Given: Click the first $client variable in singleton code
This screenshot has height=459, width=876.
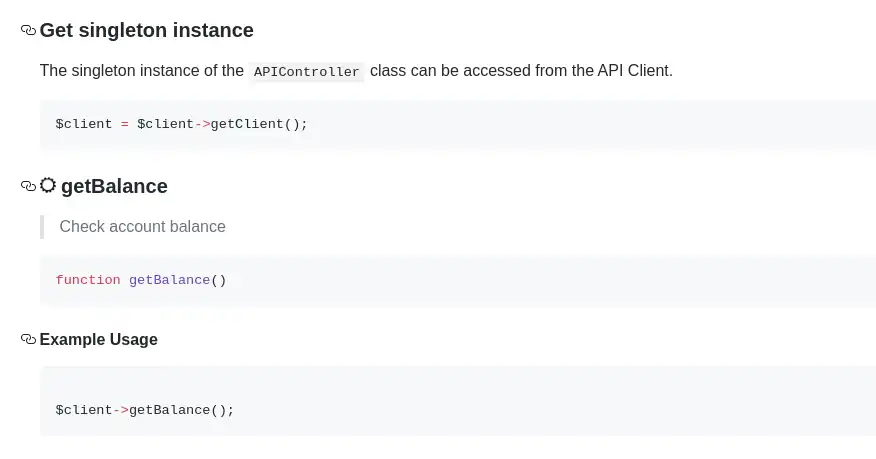Looking at the screenshot, I should 83,124.
